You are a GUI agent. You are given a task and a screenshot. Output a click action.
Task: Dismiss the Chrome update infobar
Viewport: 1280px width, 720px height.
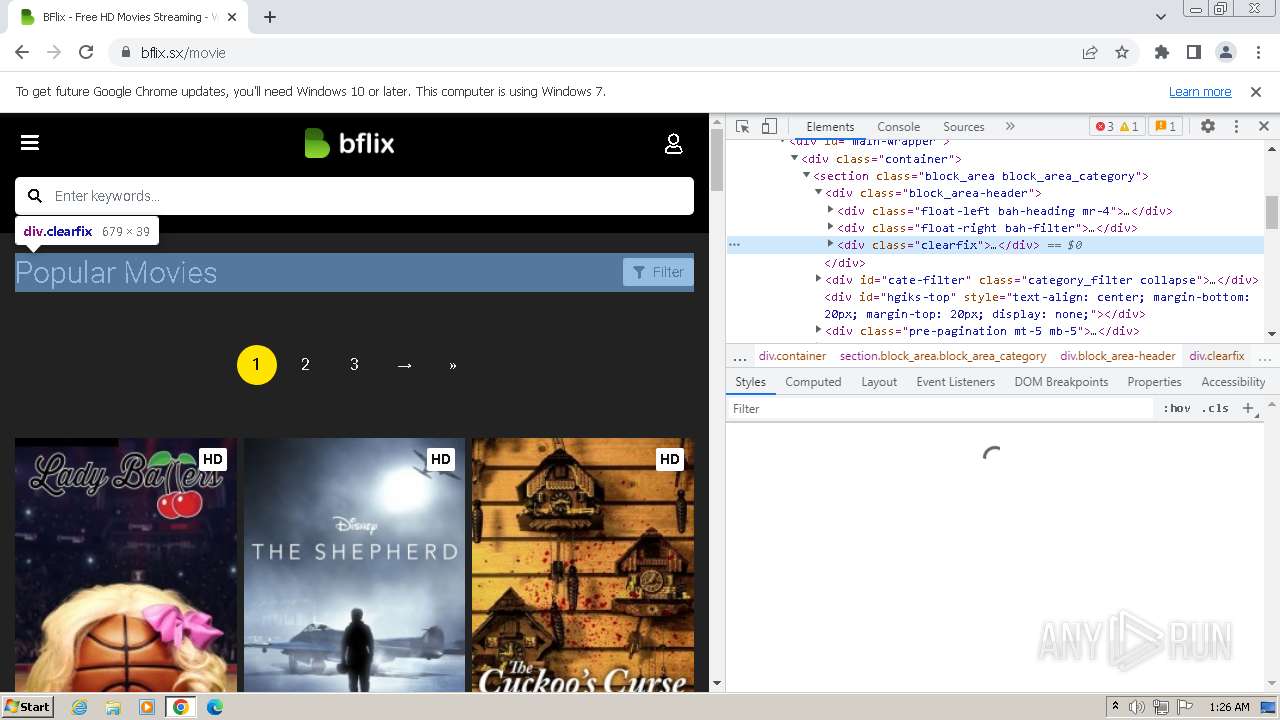coord(1256,92)
